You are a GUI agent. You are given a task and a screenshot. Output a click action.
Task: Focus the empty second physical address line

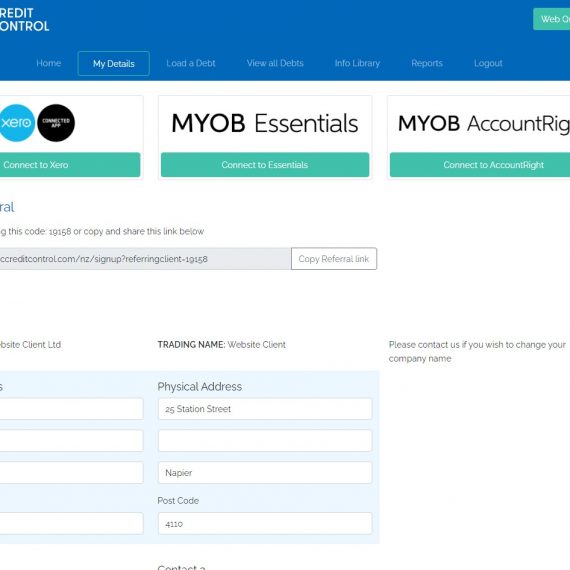pos(265,441)
